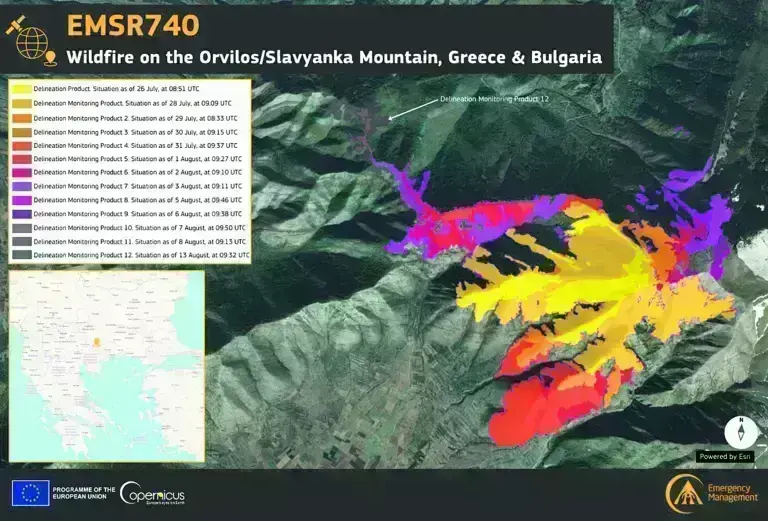This screenshot has width=768, height=521.
Task: Click the Monitoring Product 5 swatch
Action: coord(23,159)
